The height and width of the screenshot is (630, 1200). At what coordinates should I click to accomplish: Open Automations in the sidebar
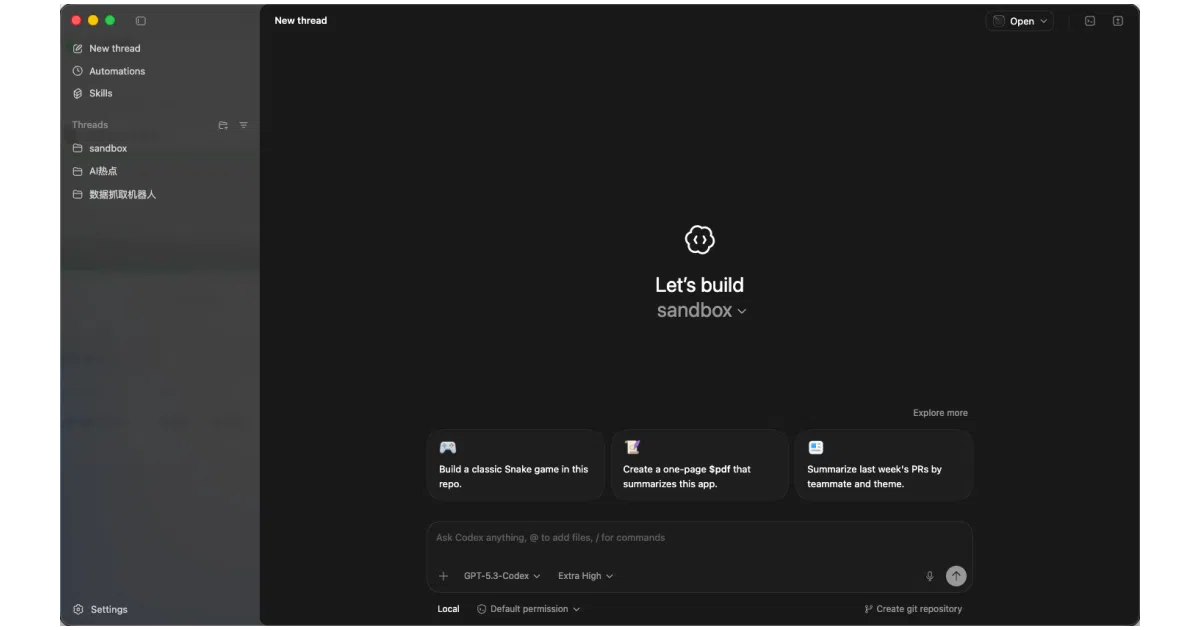click(x=109, y=71)
